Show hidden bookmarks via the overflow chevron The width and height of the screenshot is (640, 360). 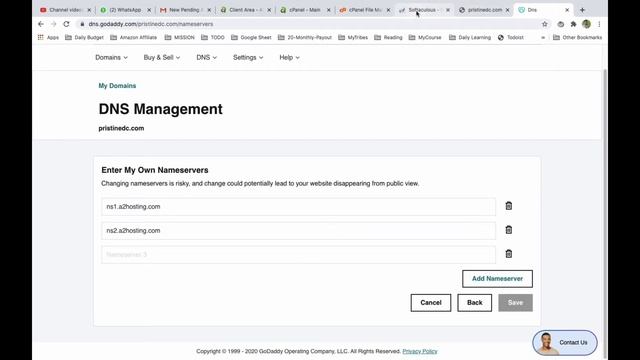[543, 37]
